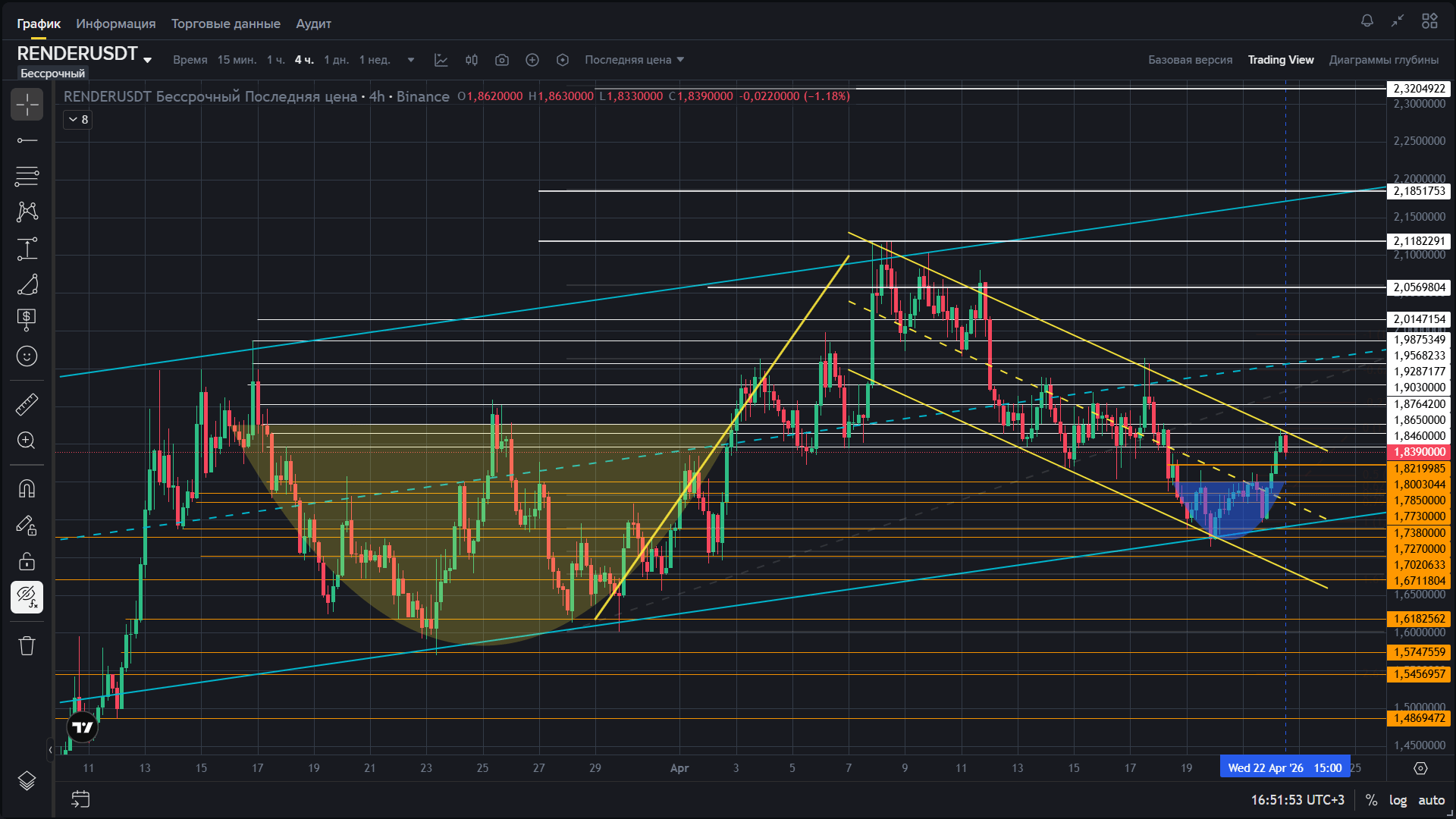The width and height of the screenshot is (1456, 819).
Task: Open the indicators chart icon in toolbar
Action: click(x=441, y=60)
